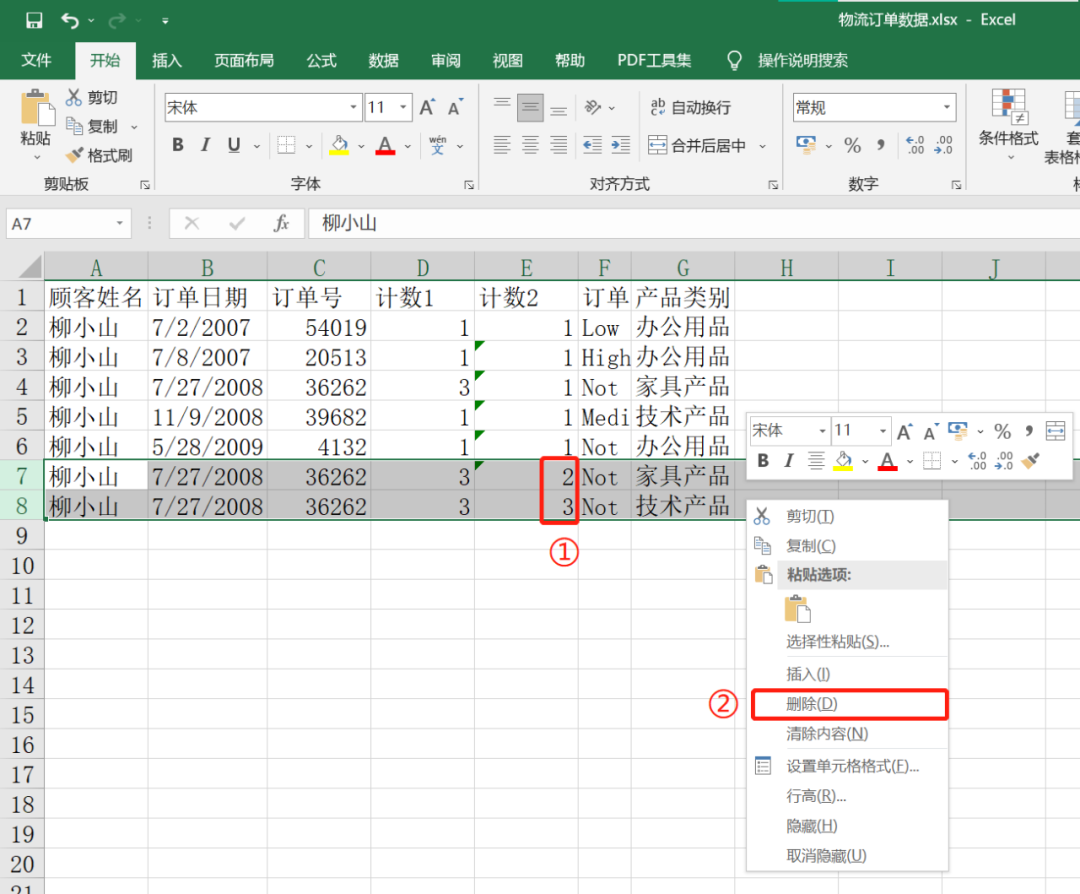1080x894 pixels.
Task: Click the Increase Font Size icon in ribbon
Action: pos(427,107)
